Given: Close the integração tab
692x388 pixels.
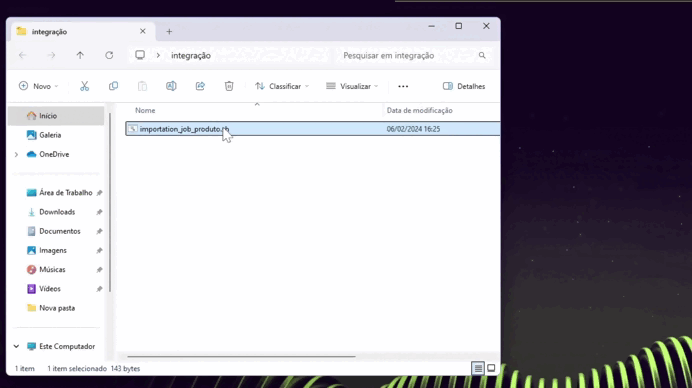Looking at the screenshot, I should (143, 31).
